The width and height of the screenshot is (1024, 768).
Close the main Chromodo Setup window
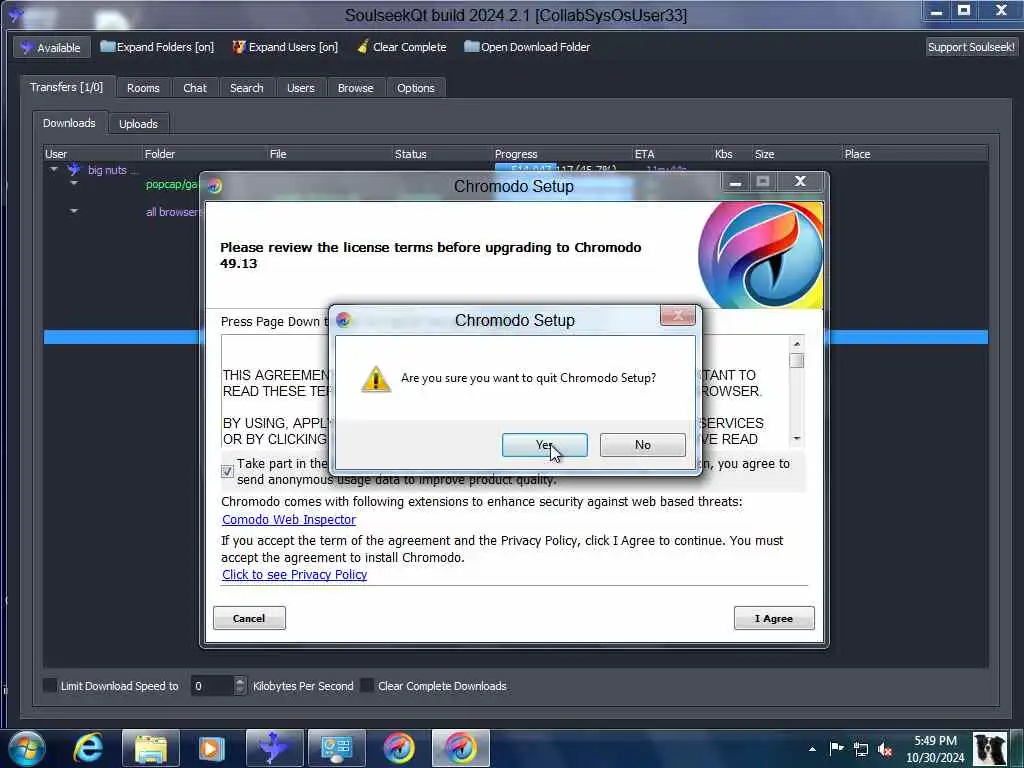[800, 182]
